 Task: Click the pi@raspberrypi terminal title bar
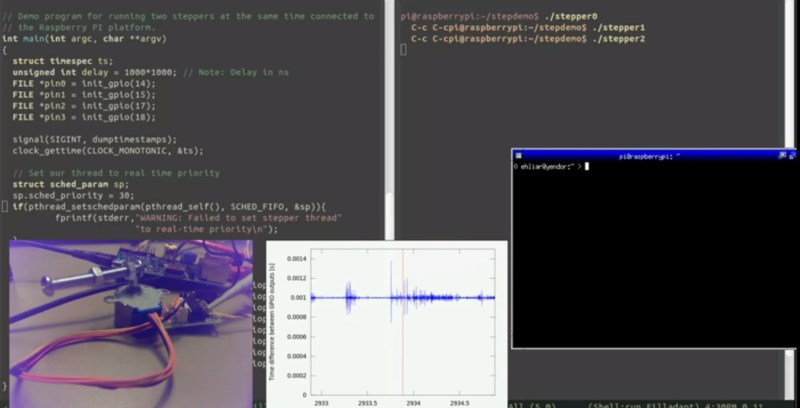click(x=648, y=156)
